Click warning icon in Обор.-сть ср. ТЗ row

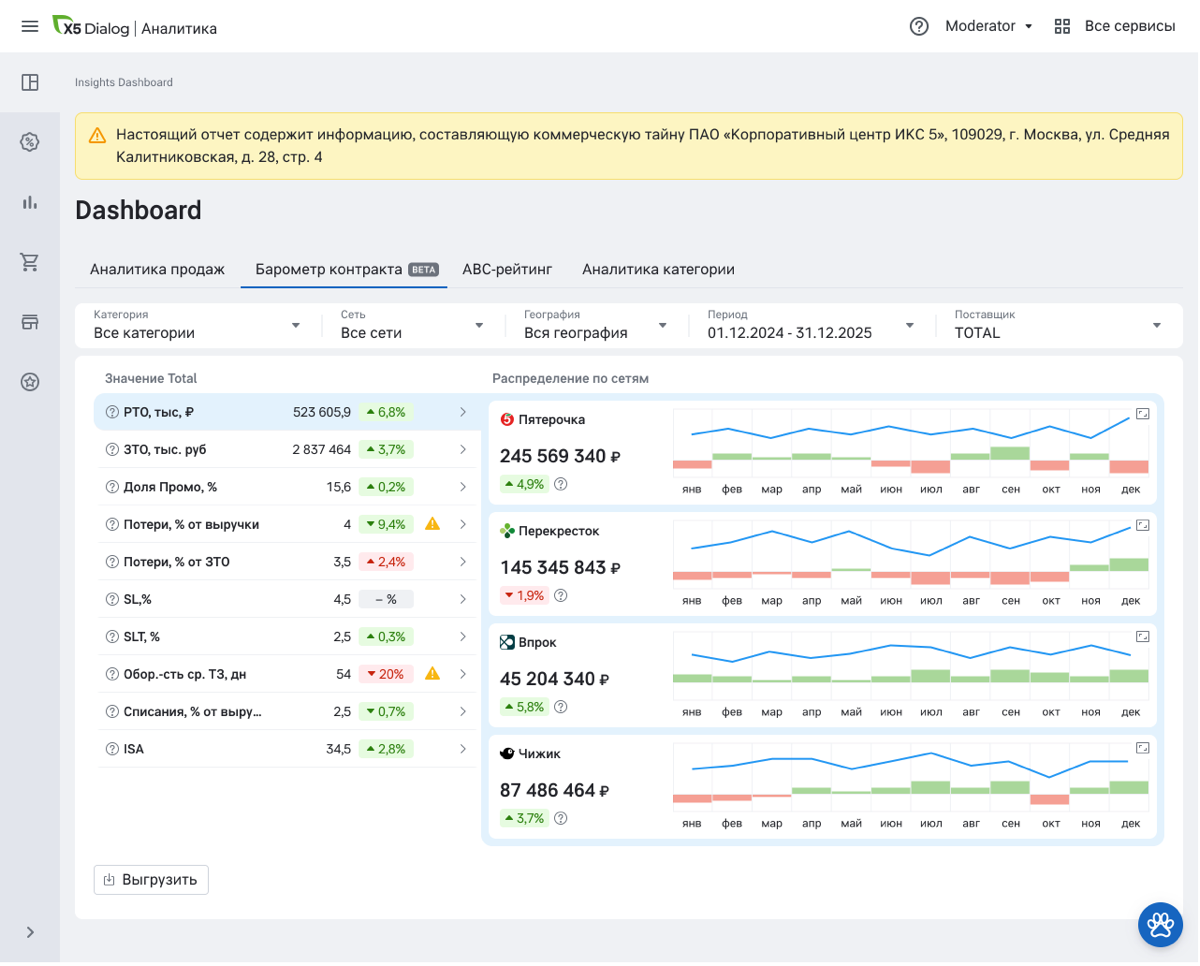tap(432, 674)
